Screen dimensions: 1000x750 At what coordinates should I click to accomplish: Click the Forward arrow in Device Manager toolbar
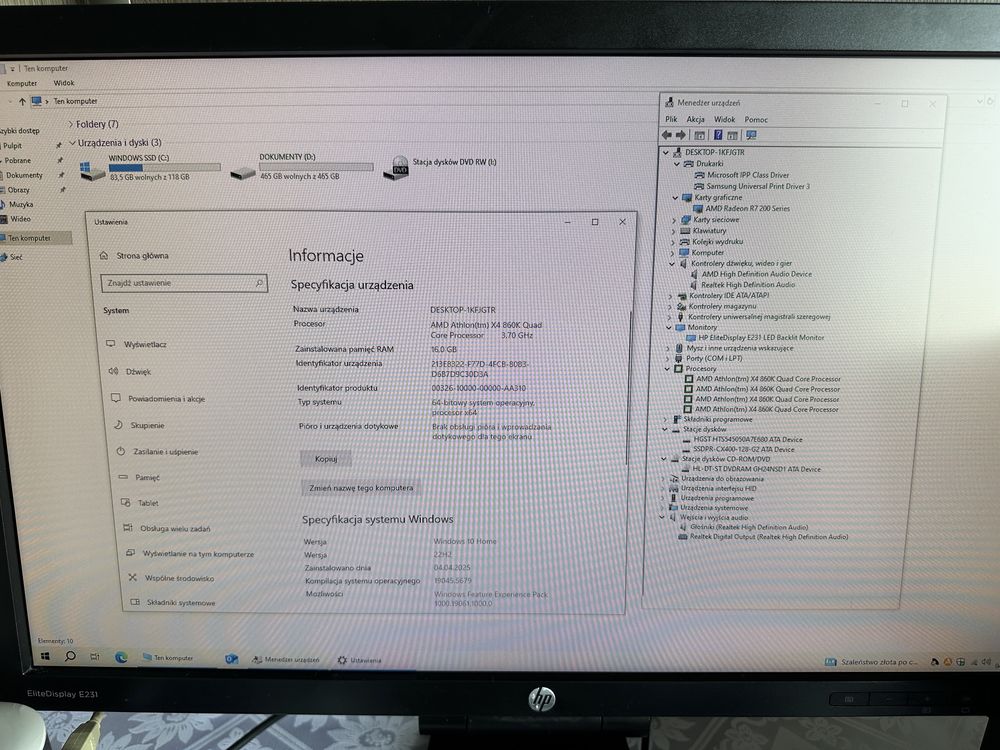click(680, 135)
